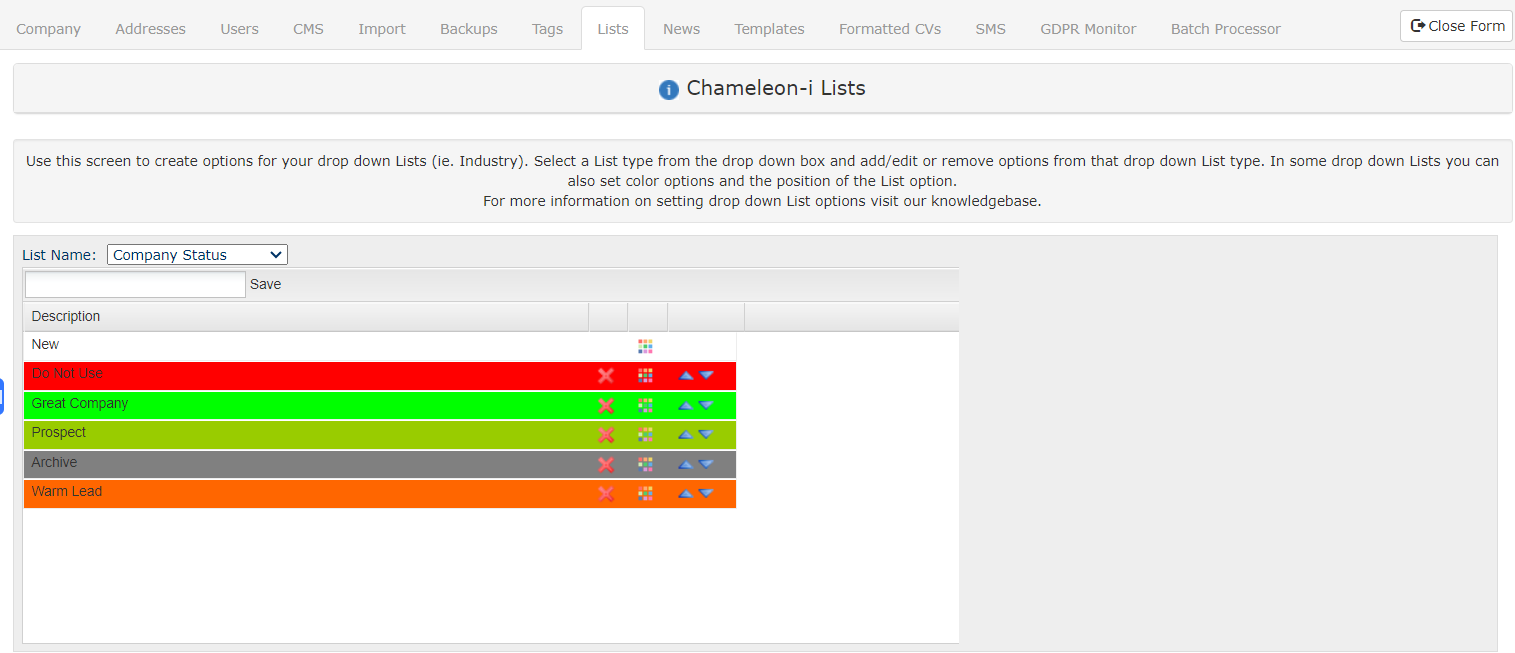Click Save next to the text field
This screenshot has width=1515, height=653.
265,284
